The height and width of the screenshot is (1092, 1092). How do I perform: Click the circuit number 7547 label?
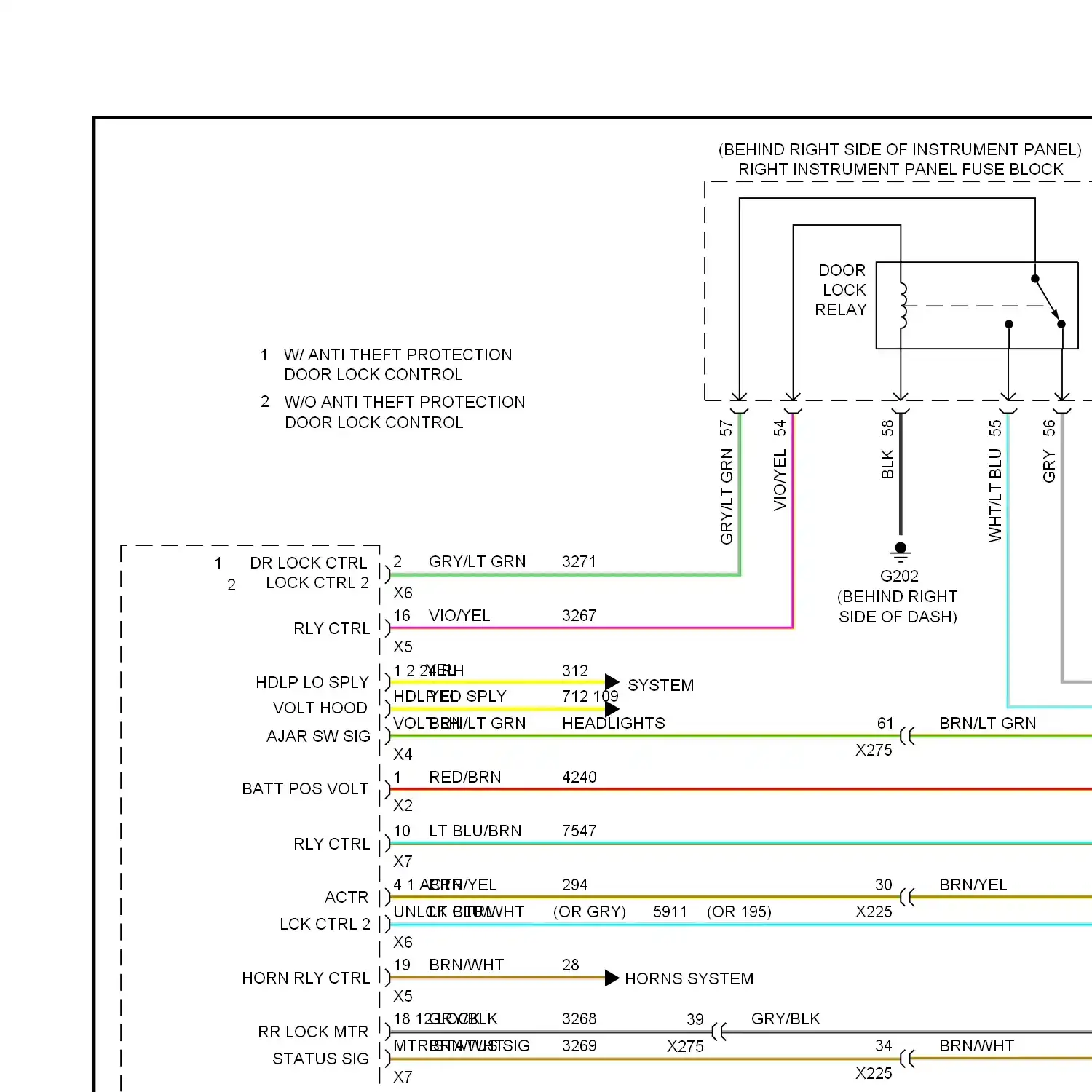point(579,831)
